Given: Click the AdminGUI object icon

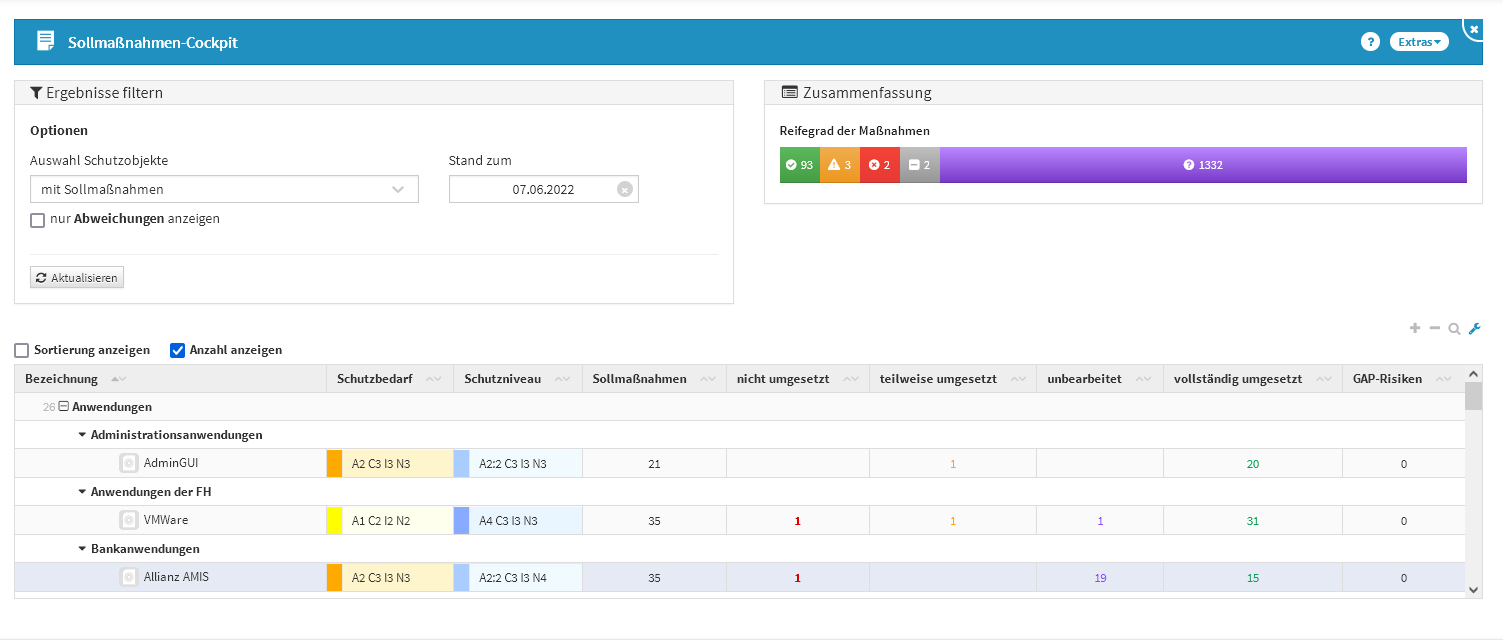Looking at the screenshot, I should point(128,463).
